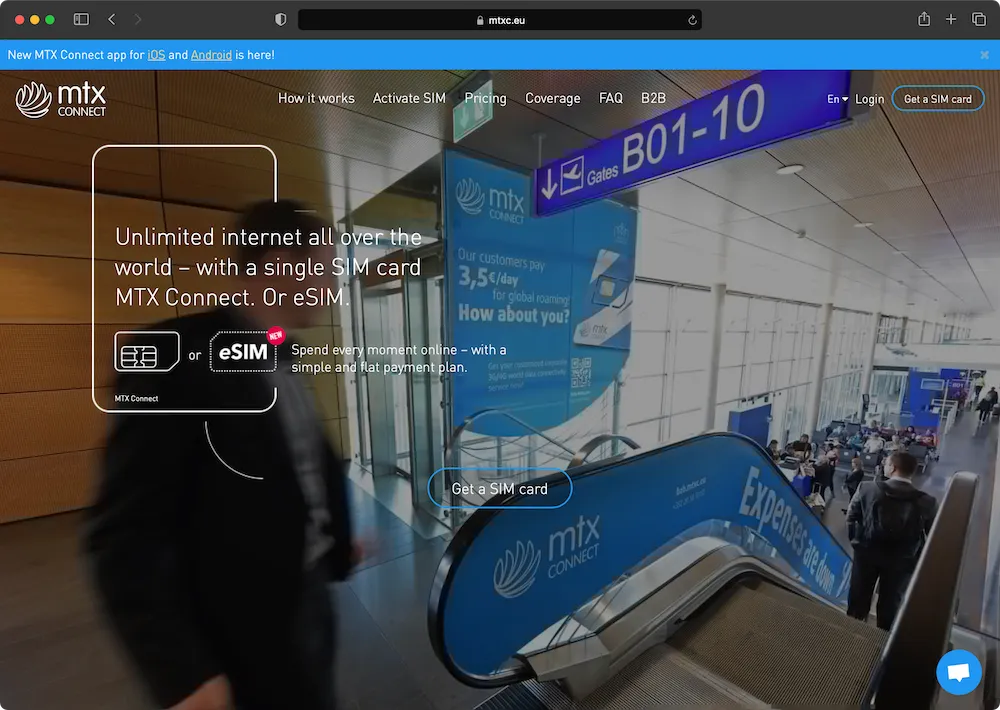This screenshot has width=1000, height=710.
Task: Close the Safari window
Action: 20,20
